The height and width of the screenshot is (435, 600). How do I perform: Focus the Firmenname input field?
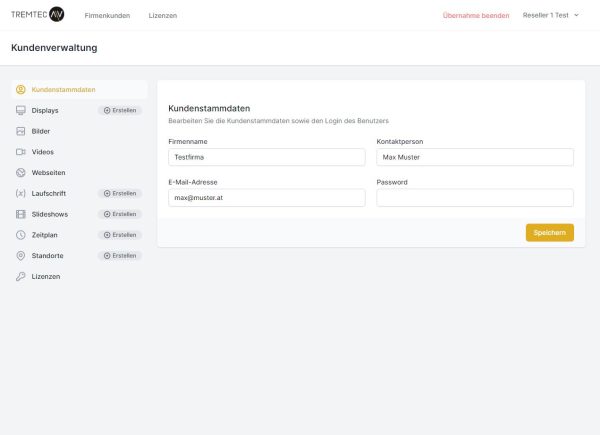267,157
